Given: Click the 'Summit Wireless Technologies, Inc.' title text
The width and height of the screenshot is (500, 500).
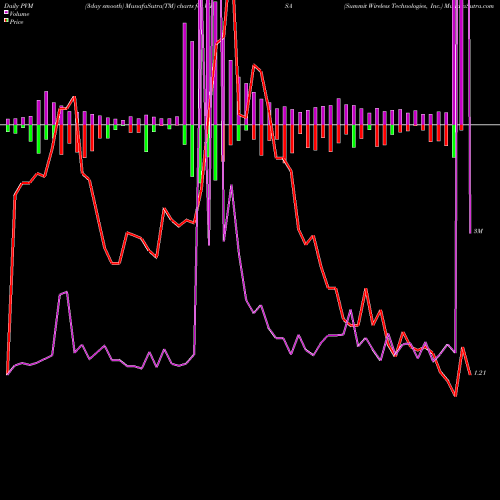Looking at the screenshot, I should click(392, 6).
